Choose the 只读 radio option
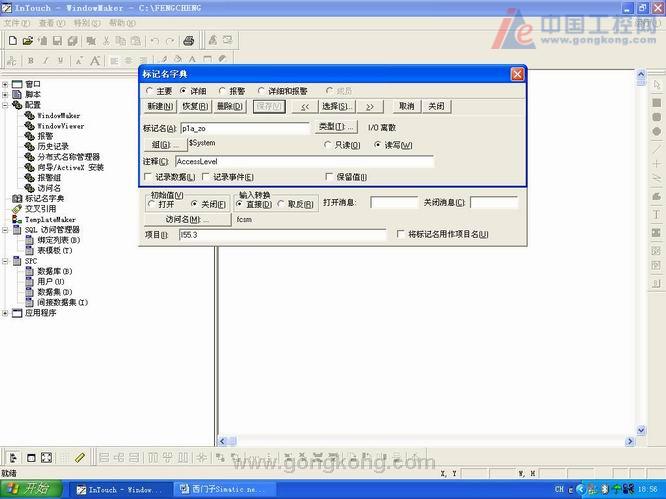This screenshot has height=499, width=666. pyautogui.click(x=327, y=145)
